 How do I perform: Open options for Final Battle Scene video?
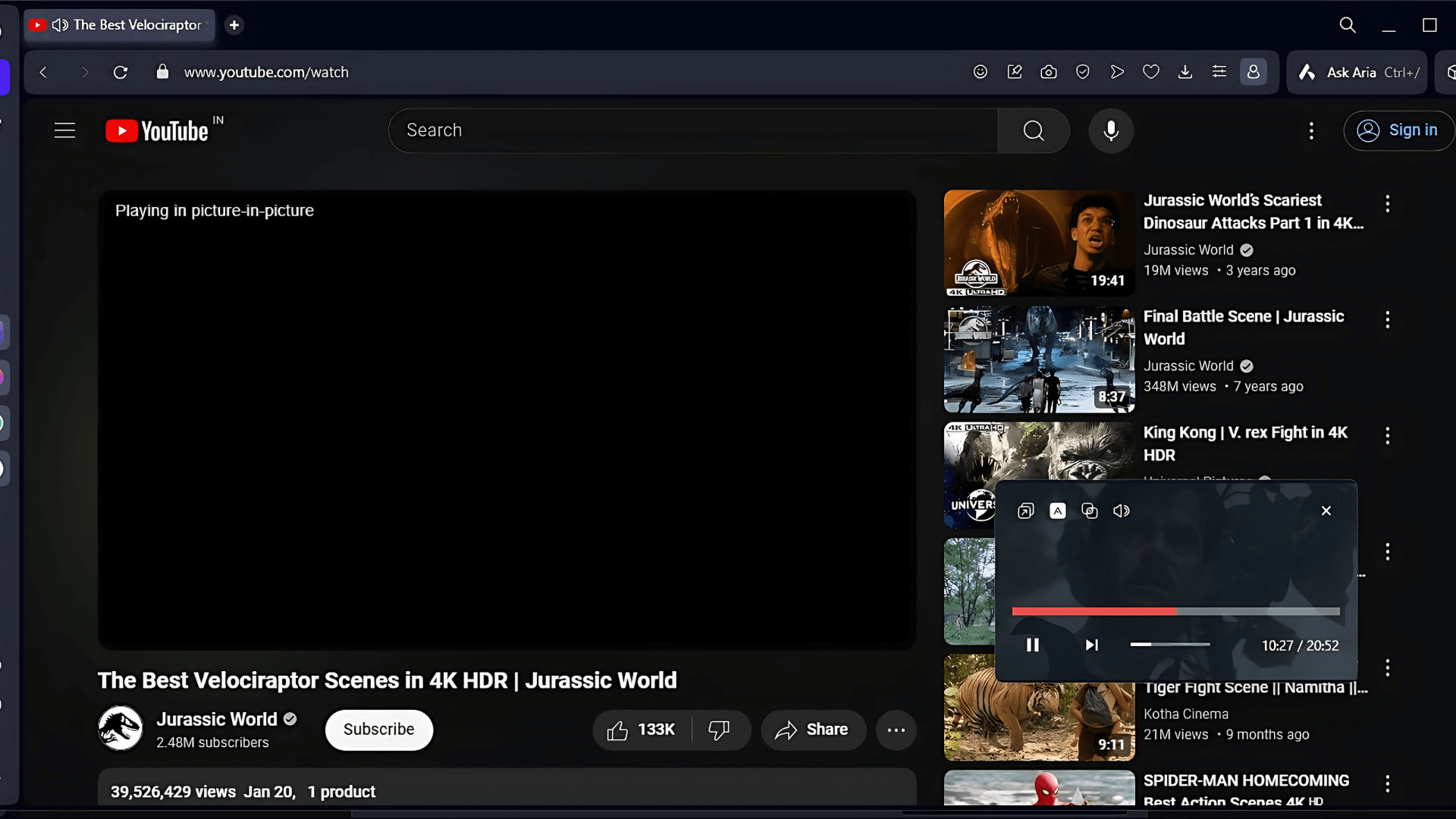click(x=1387, y=319)
